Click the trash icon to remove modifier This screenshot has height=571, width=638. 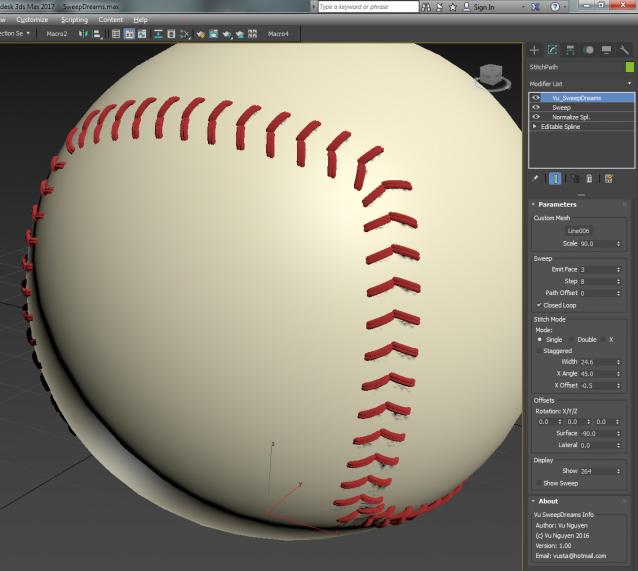pos(589,178)
